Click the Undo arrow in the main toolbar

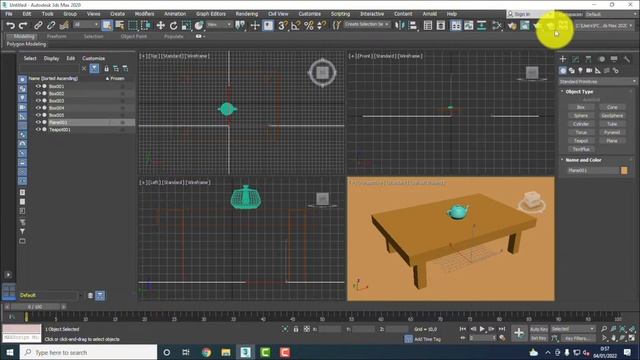pyautogui.click(x=10, y=25)
